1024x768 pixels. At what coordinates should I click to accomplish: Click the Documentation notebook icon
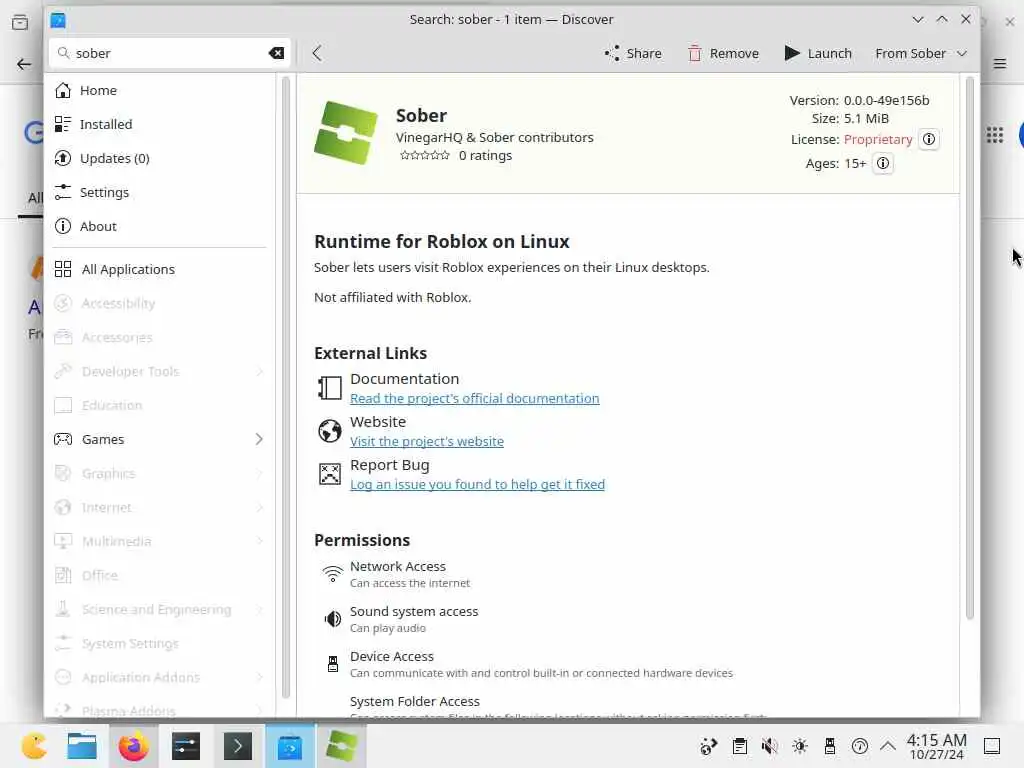[x=329, y=388]
